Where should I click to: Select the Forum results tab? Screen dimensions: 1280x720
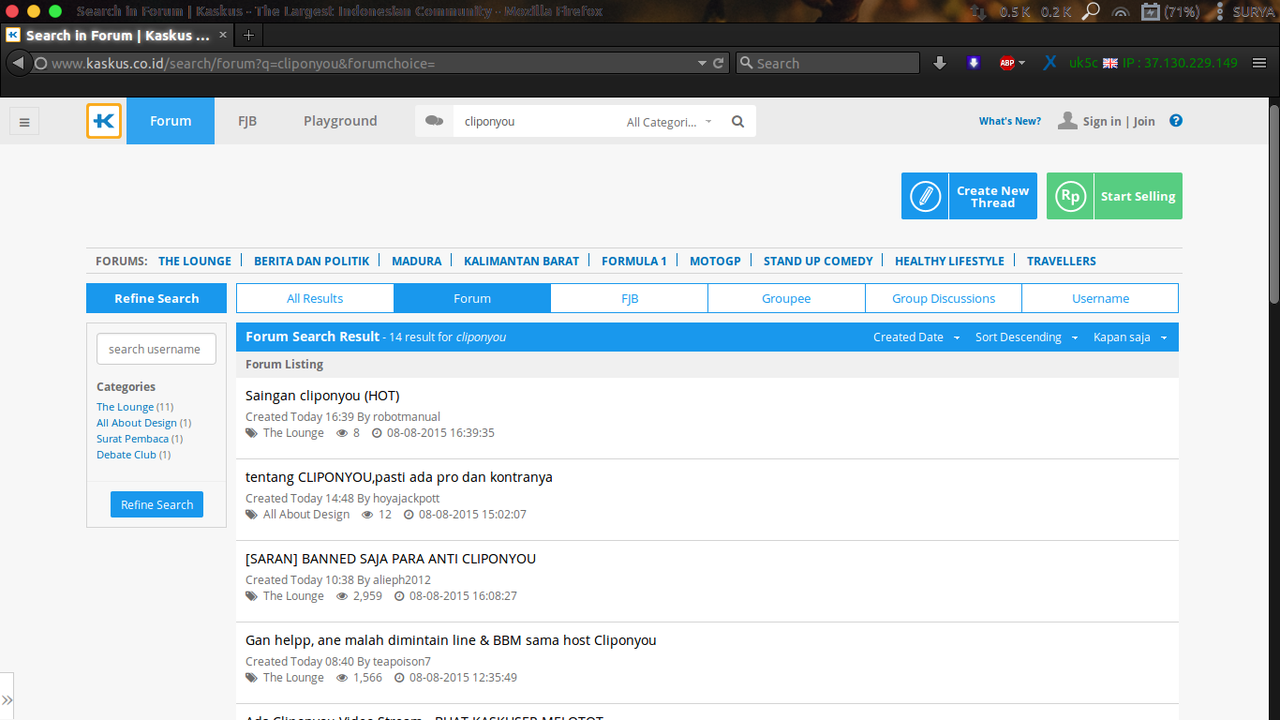pos(472,298)
